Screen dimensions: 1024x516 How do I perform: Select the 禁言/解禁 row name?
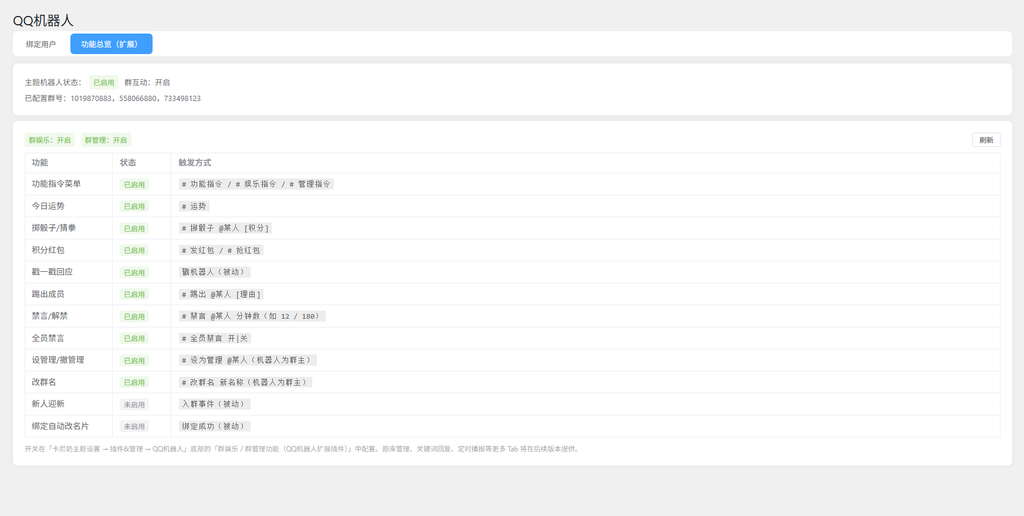point(50,316)
